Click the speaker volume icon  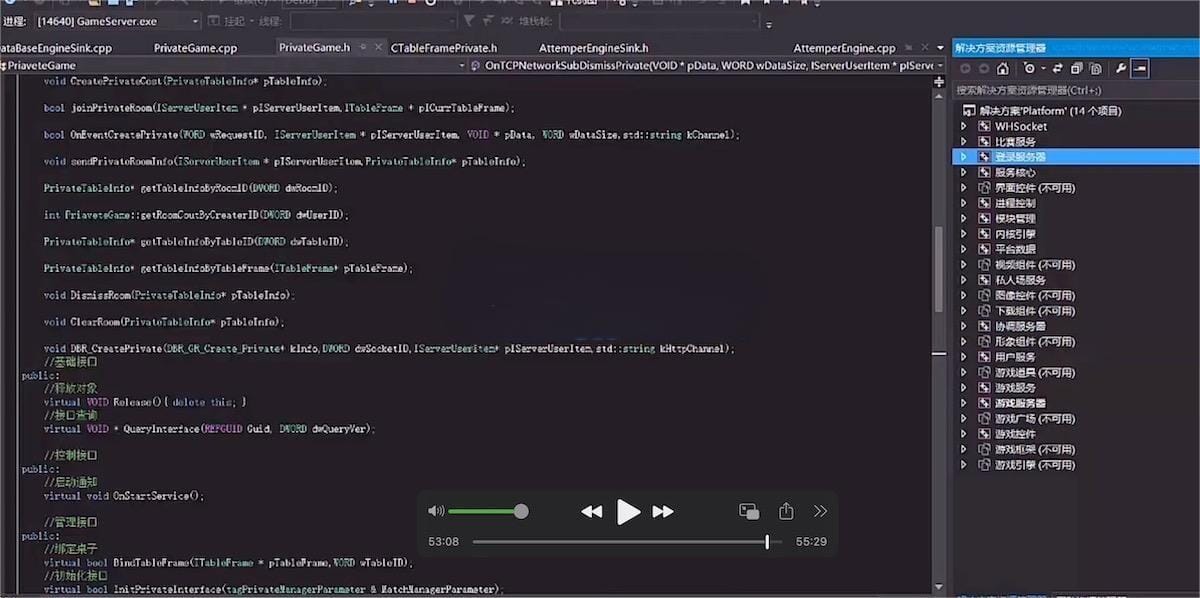tap(436, 511)
